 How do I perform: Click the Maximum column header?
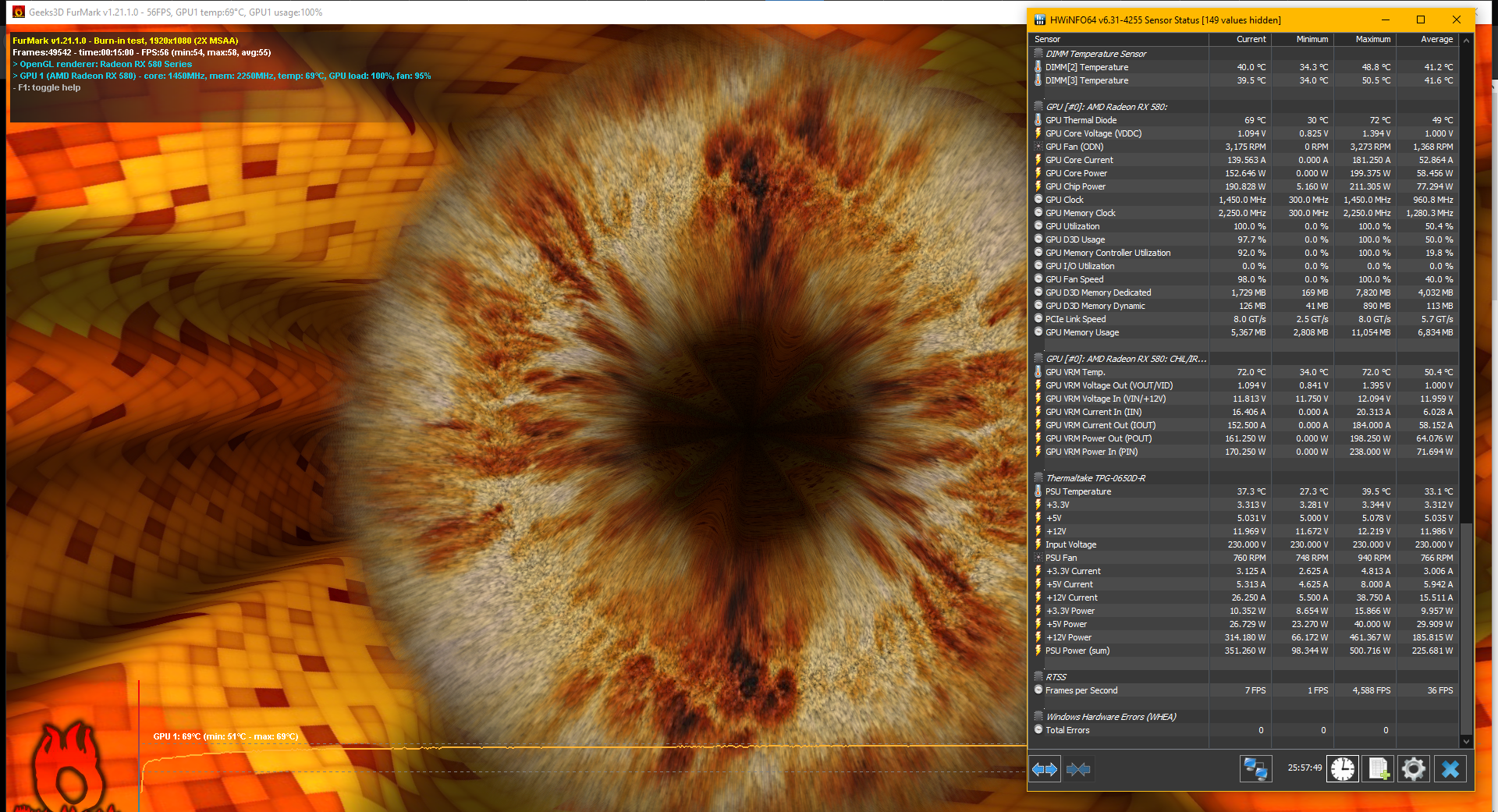coord(1365,39)
